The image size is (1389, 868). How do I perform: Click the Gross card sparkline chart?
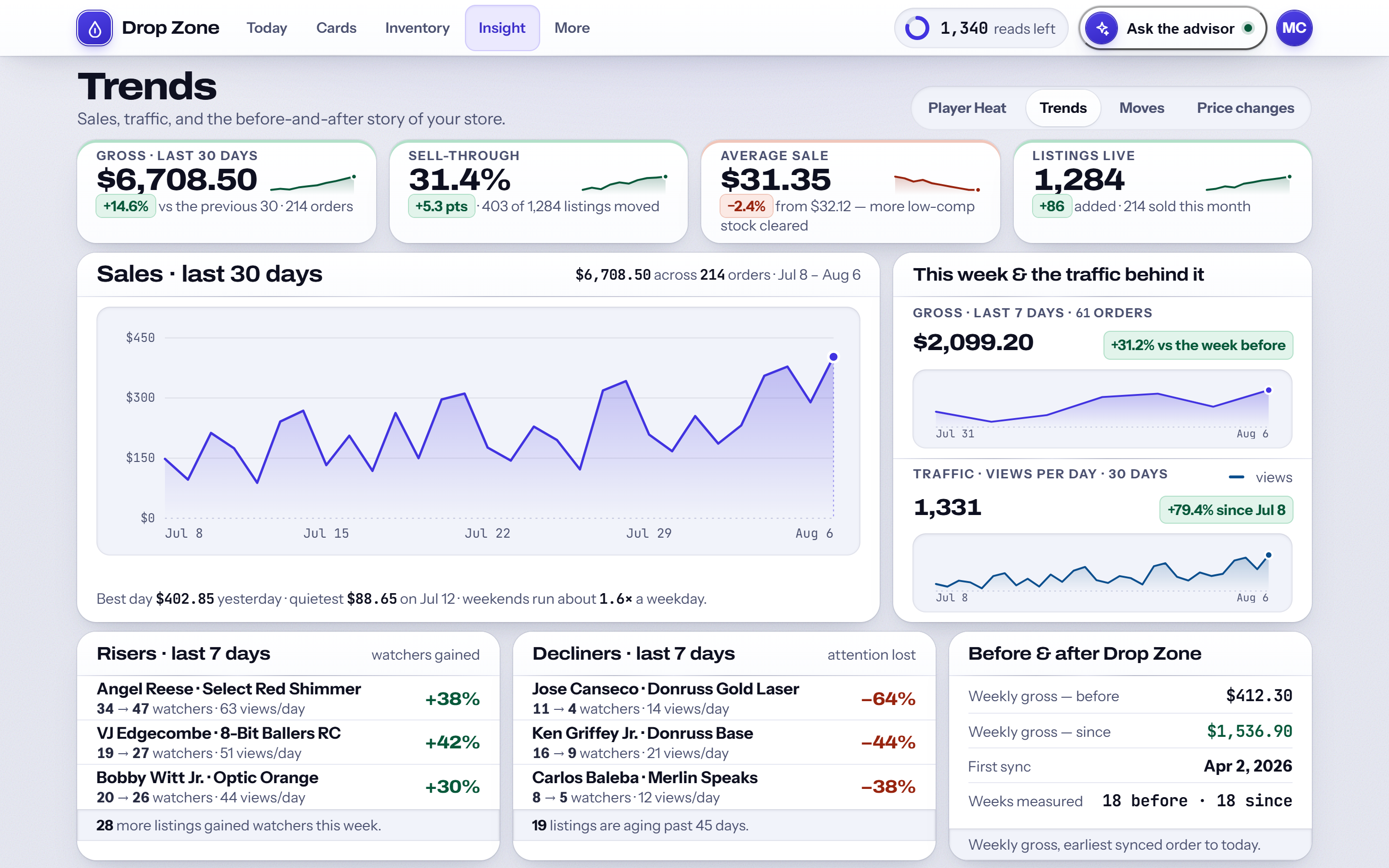313,183
